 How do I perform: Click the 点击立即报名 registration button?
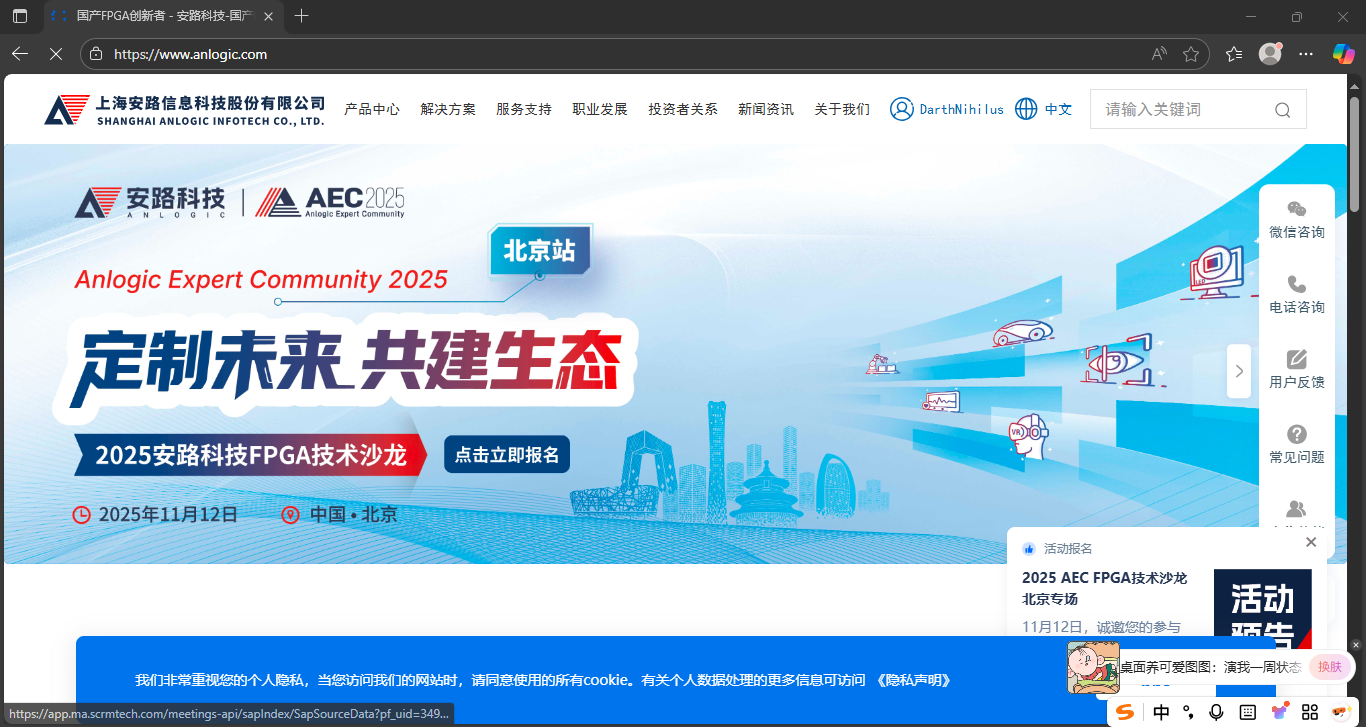click(x=506, y=454)
